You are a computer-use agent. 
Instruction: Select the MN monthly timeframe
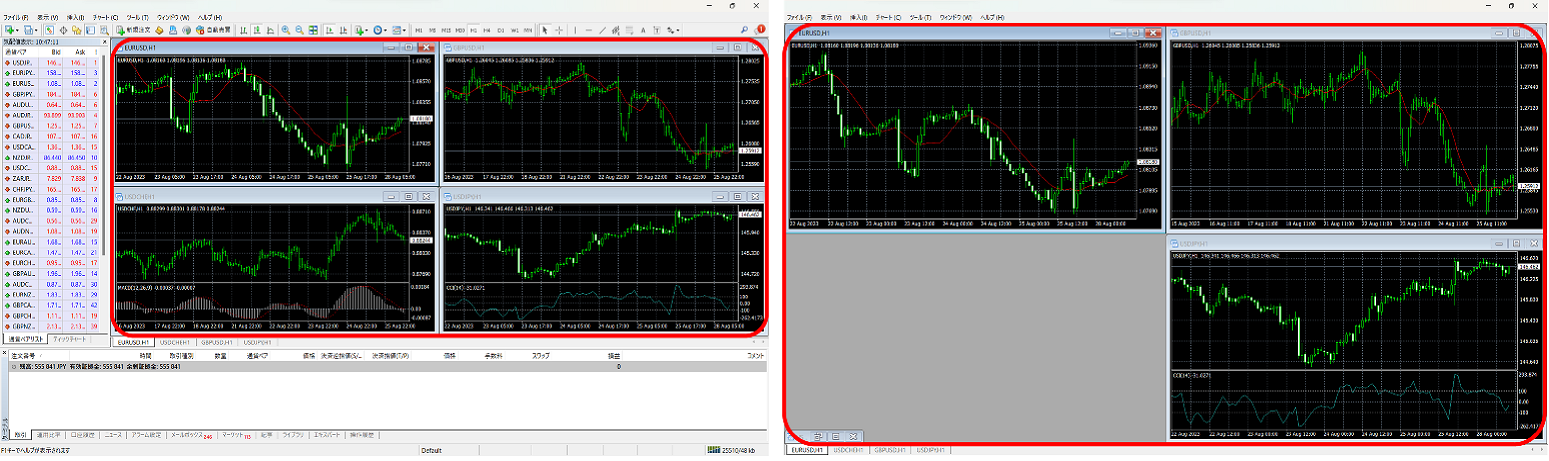pos(528,30)
